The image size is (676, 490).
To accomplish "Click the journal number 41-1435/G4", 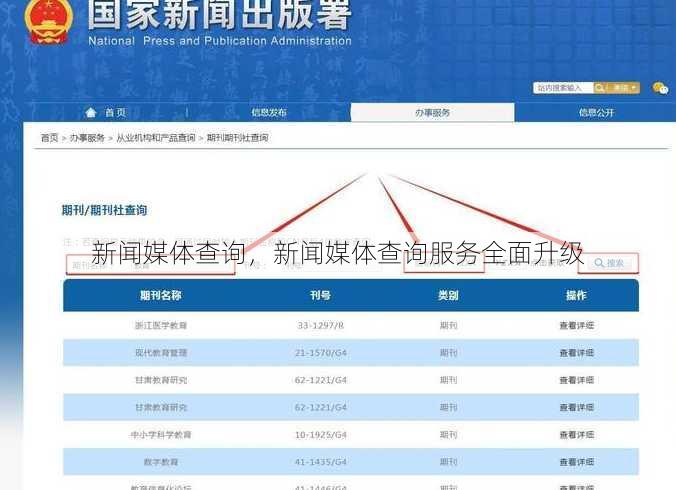I will coord(321,462).
